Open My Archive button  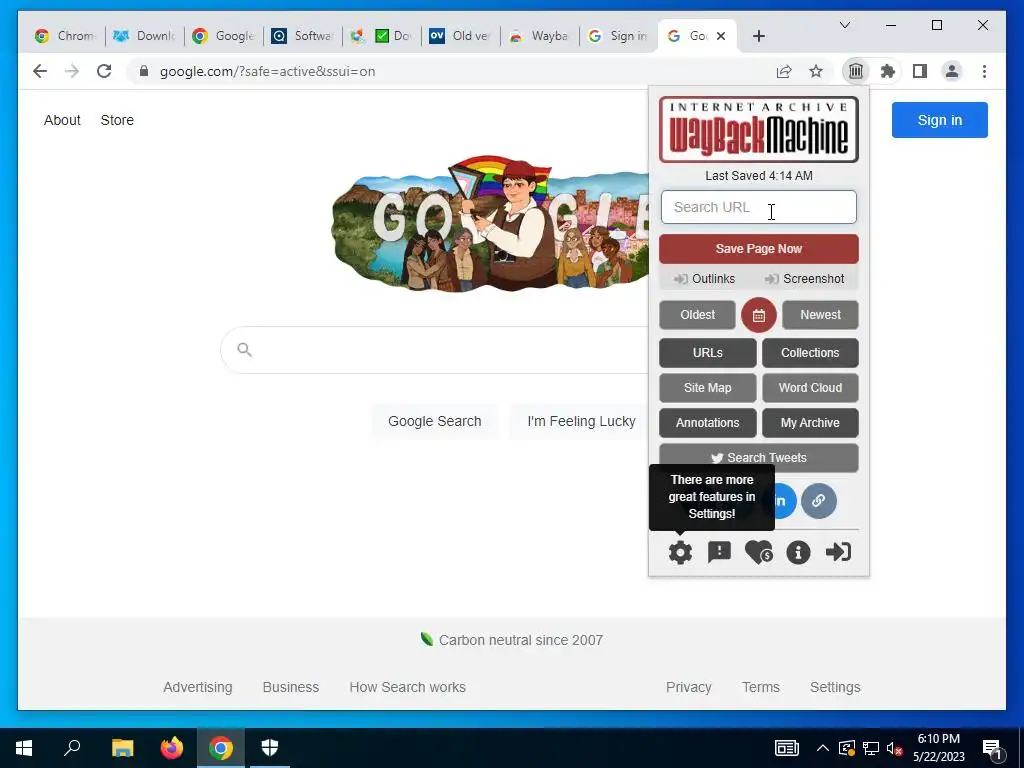click(810, 423)
